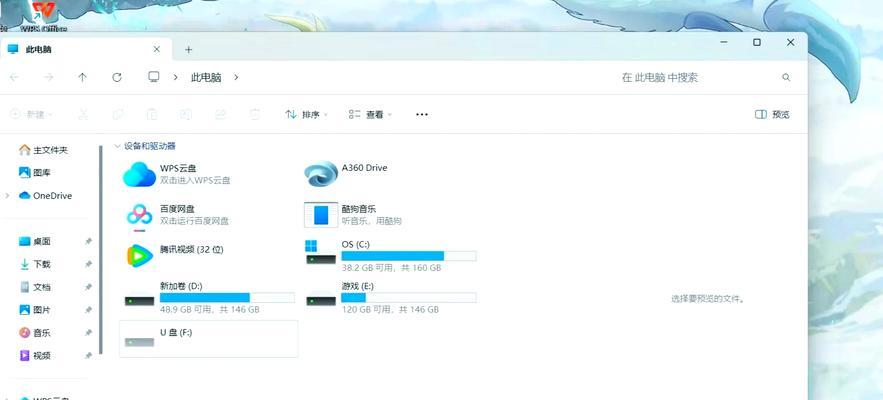
Task: Select the 酷狗音乐 icon
Action: (321, 215)
